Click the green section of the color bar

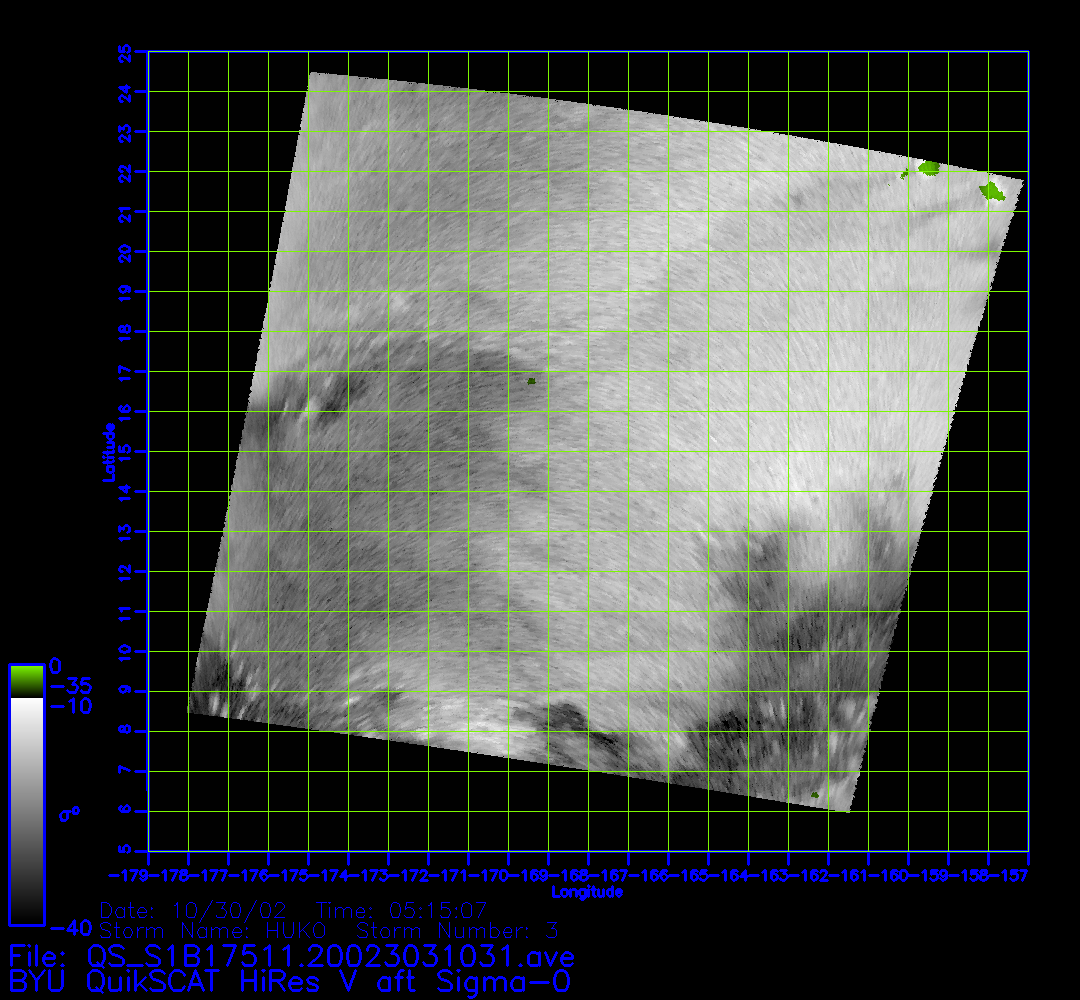[x=26, y=682]
